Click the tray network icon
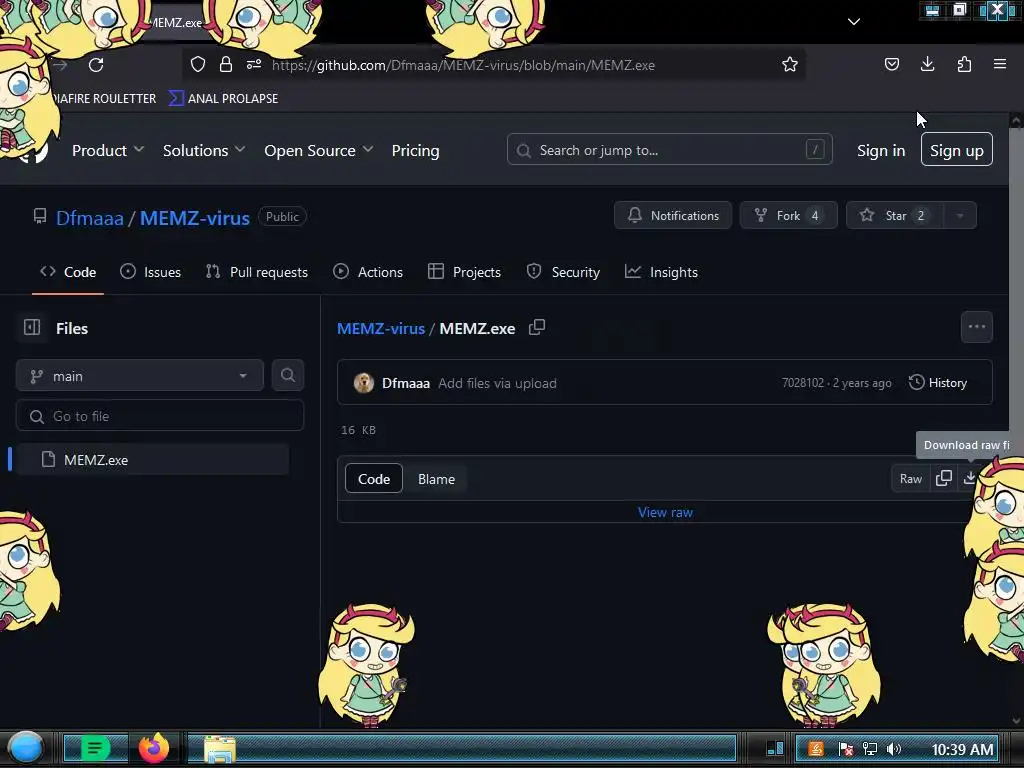The width and height of the screenshot is (1024, 768). point(869,749)
